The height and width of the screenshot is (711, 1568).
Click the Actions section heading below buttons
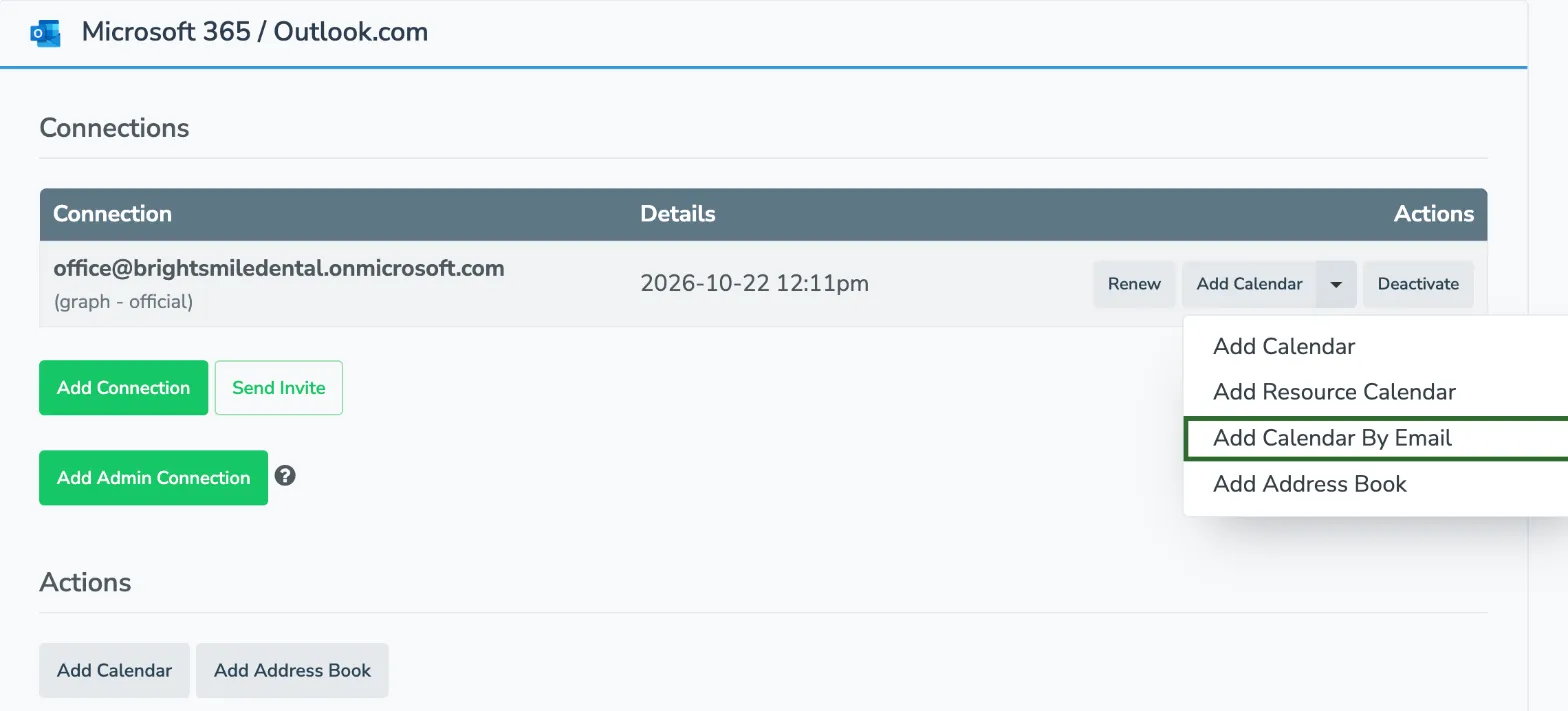point(85,582)
